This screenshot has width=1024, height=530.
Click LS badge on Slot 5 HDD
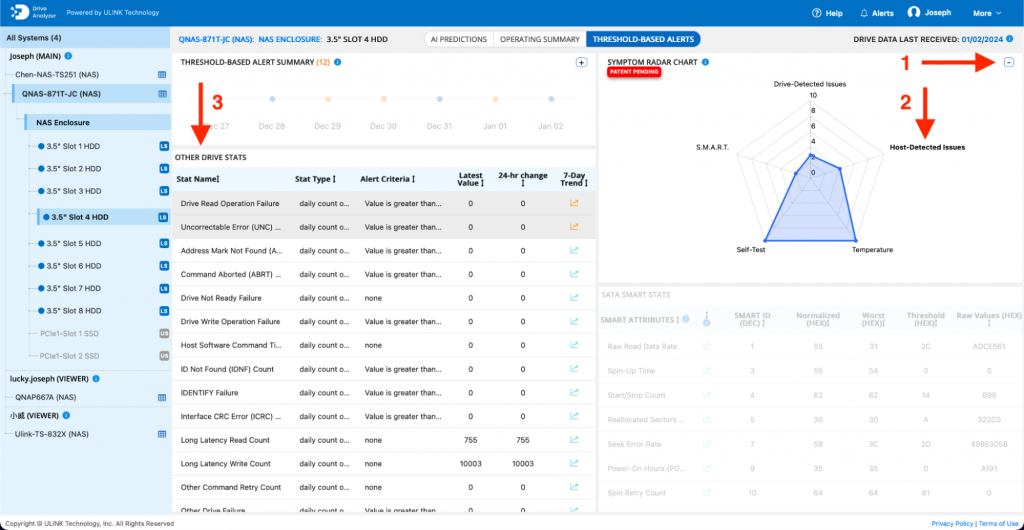coord(164,243)
